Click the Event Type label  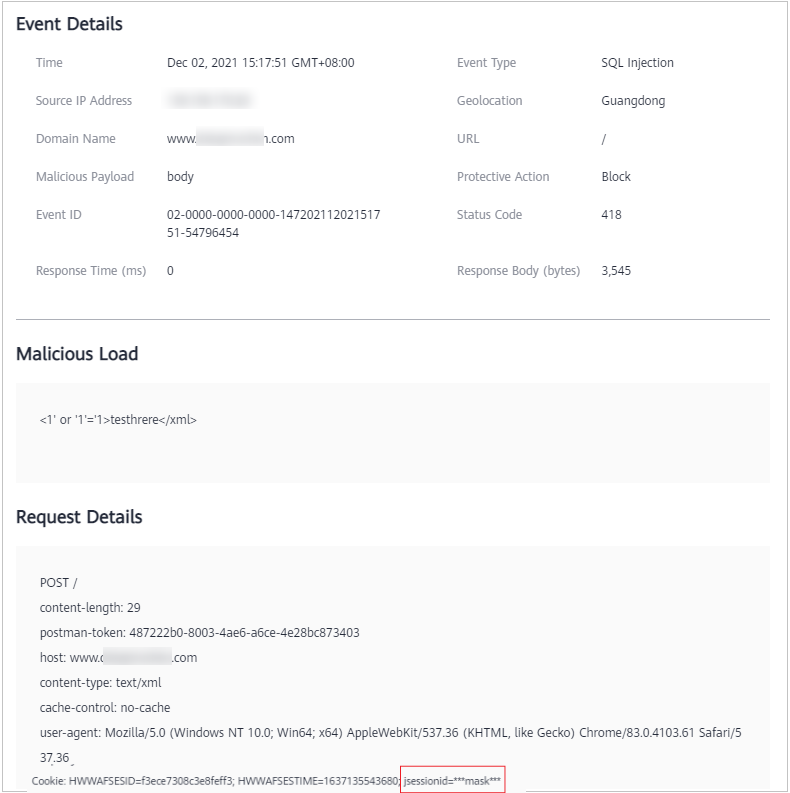pyautogui.click(x=486, y=63)
